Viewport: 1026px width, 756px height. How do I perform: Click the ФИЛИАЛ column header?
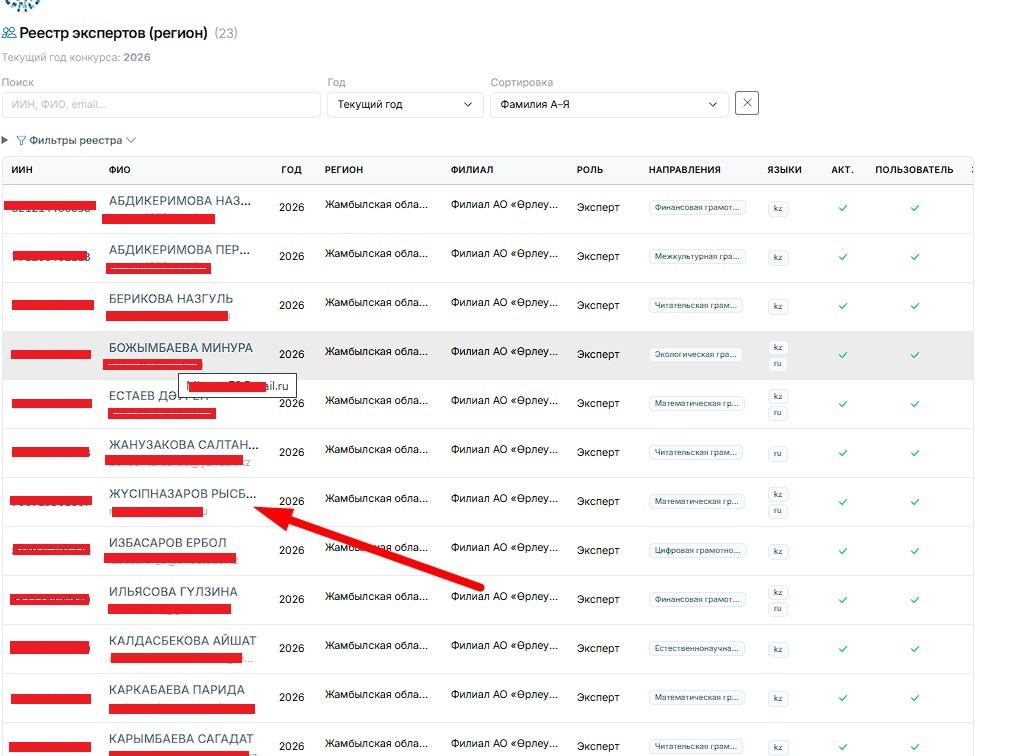[472, 170]
